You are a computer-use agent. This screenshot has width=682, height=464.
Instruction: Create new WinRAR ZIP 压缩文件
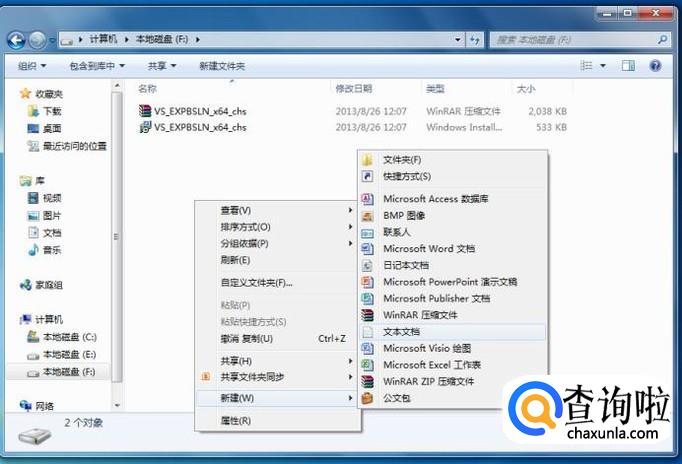(452, 381)
